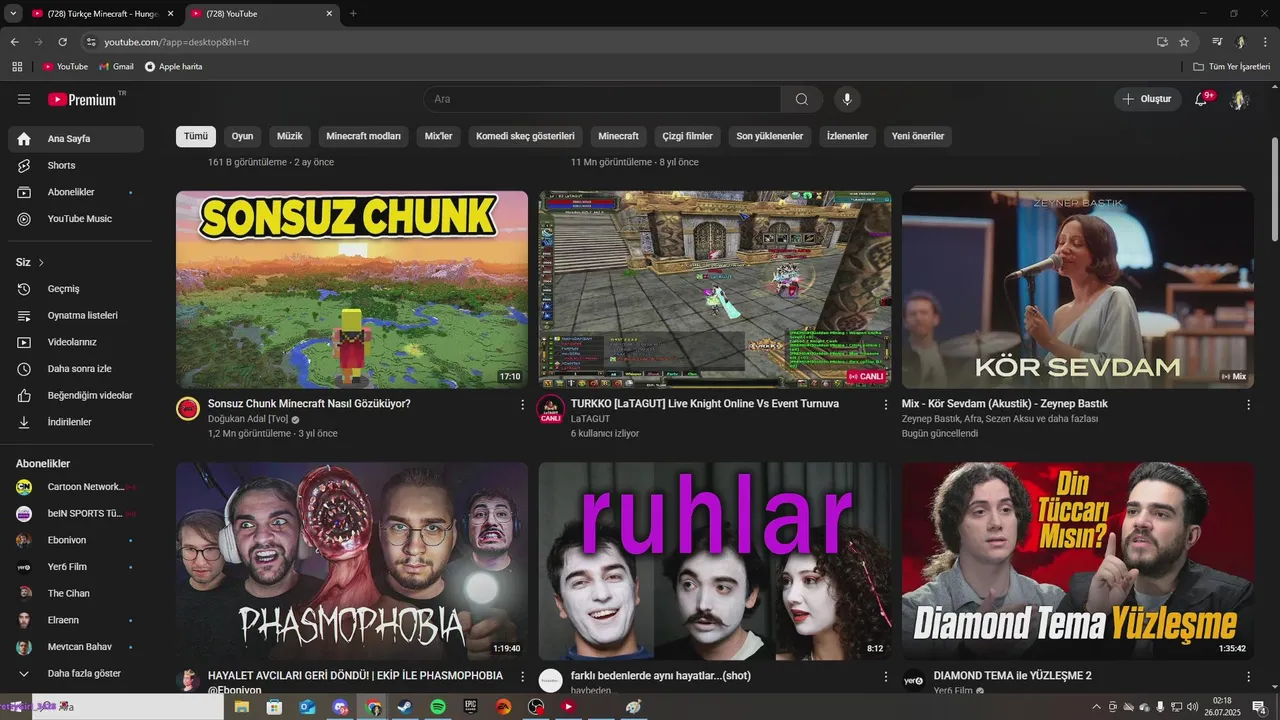Open the Yer6 Film subscription channel
1280x720 pixels.
[x=76, y=567]
